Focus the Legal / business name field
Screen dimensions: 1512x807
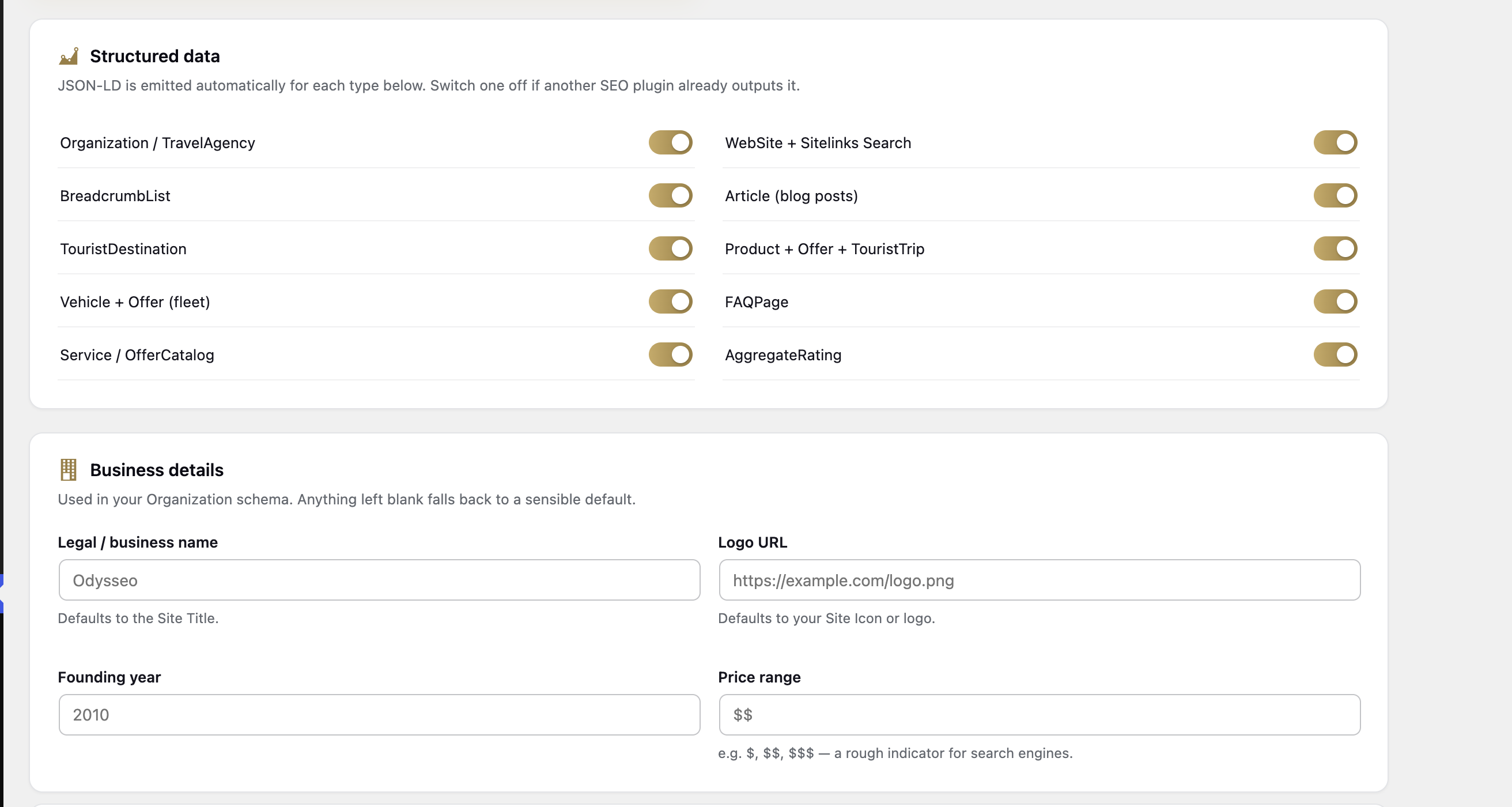pyautogui.click(x=379, y=580)
